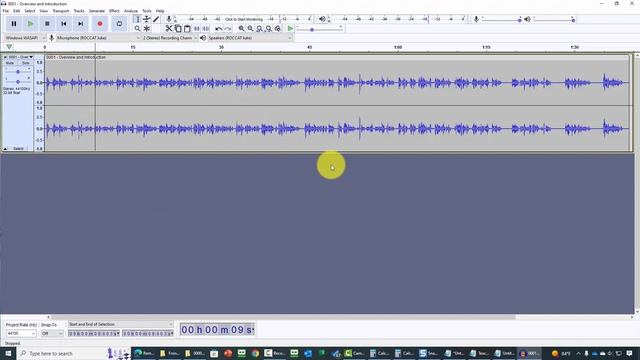The width and height of the screenshot is (640, 360).
Task: Select the Zoom (magnifier) tool
Action: pyautogui.click(x=138, y=29)
